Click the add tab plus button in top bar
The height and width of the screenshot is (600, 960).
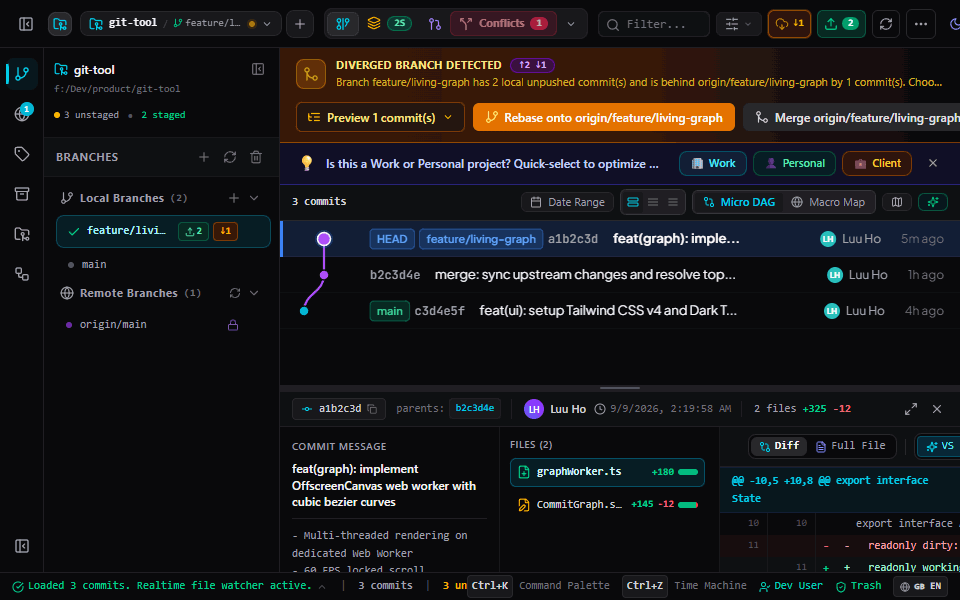point(300,24)
